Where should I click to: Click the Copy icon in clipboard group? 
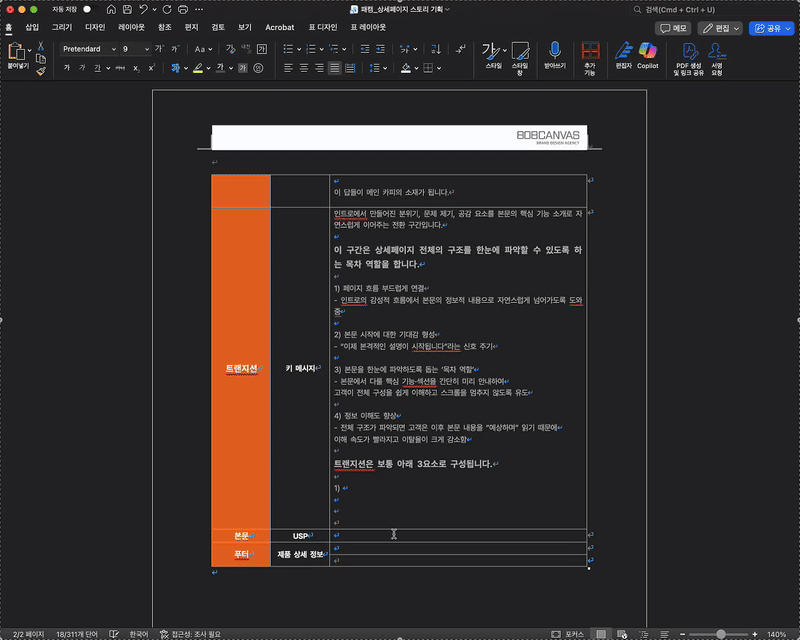[41, 59]
